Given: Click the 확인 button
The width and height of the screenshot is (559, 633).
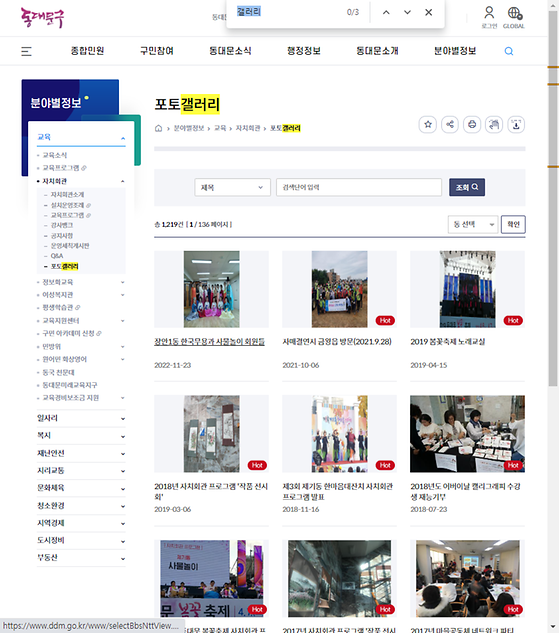Looking at the screenshot, I should click(513, 224).
